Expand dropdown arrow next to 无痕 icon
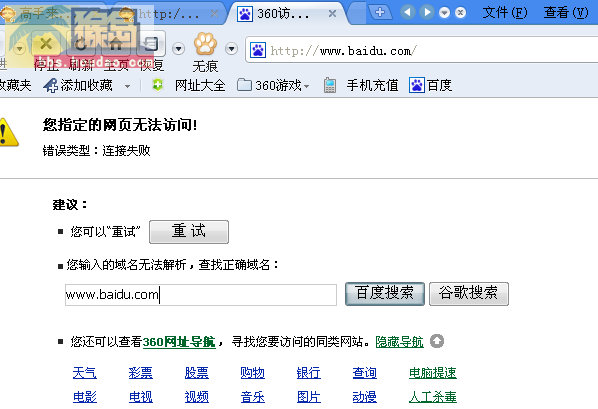 (231, 48)
